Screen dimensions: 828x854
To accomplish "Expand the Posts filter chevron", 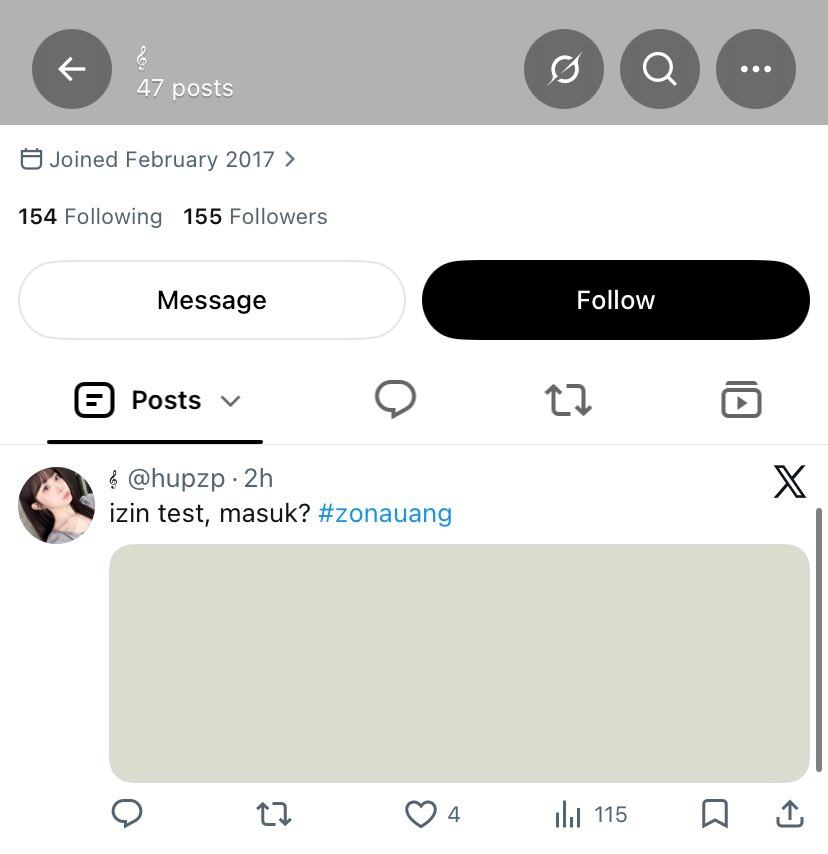I will tap(230, 401).
